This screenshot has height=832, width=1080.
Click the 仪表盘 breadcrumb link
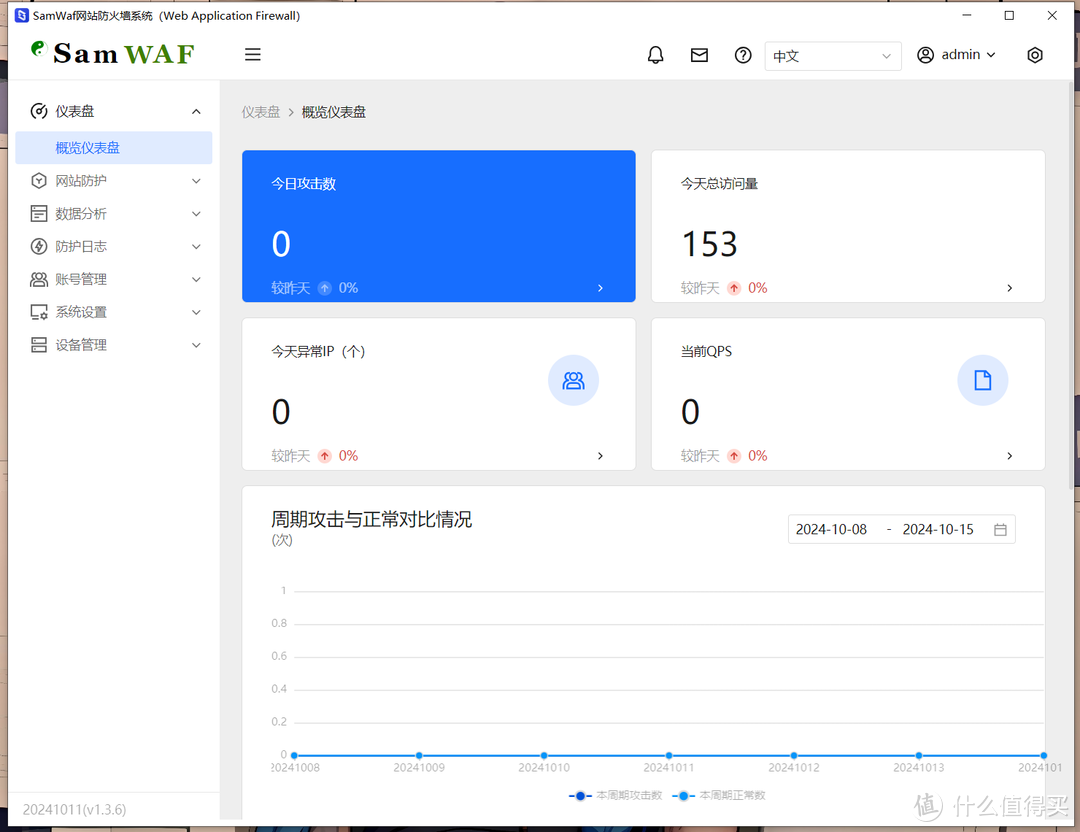(261, 112)
